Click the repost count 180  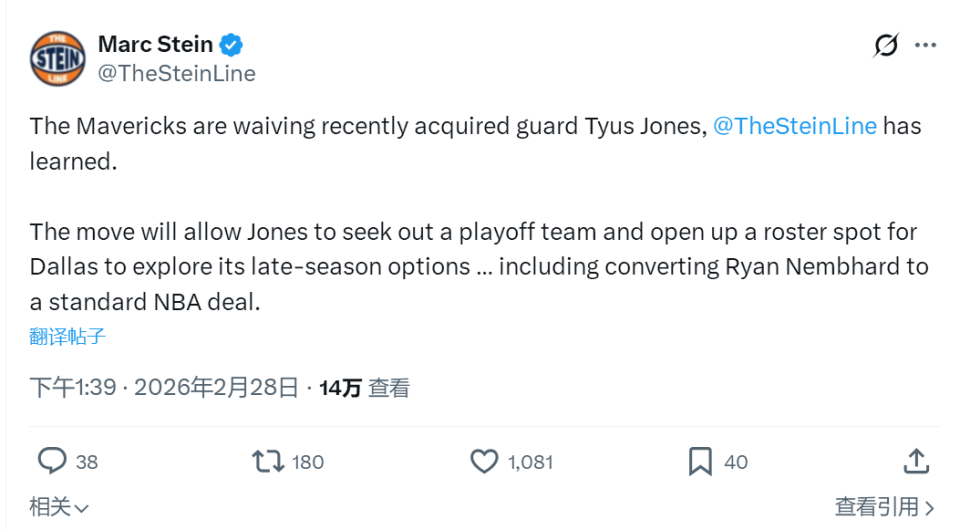pos(308,462)
